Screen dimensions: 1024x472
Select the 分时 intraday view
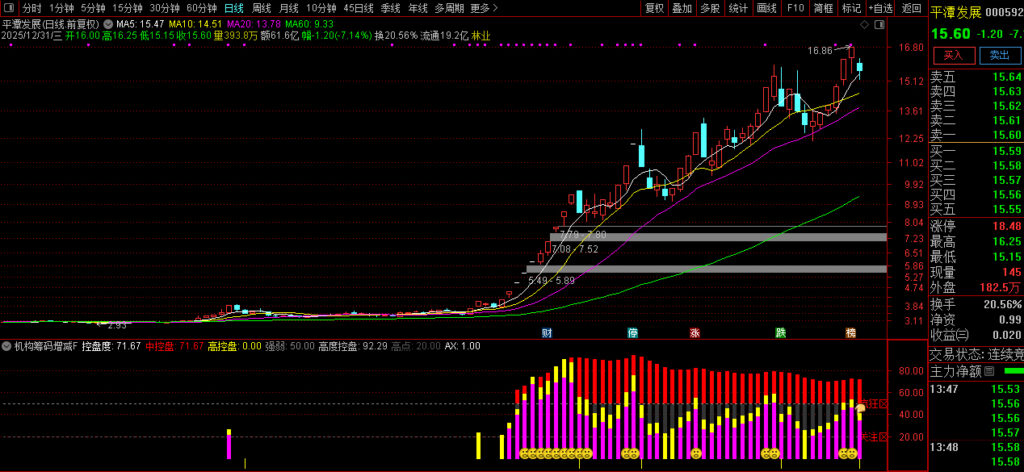coord(32,8)
